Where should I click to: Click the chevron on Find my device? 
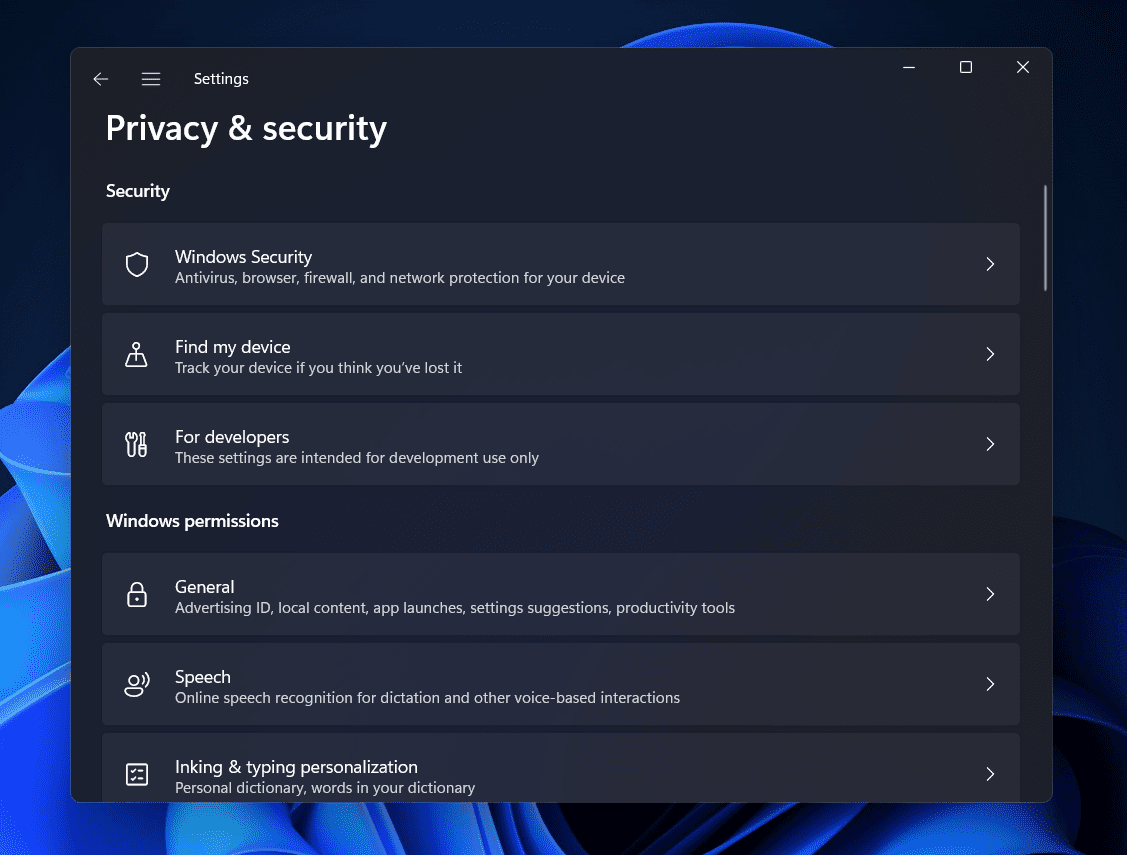pyautogui.click(x=990, y=354)
